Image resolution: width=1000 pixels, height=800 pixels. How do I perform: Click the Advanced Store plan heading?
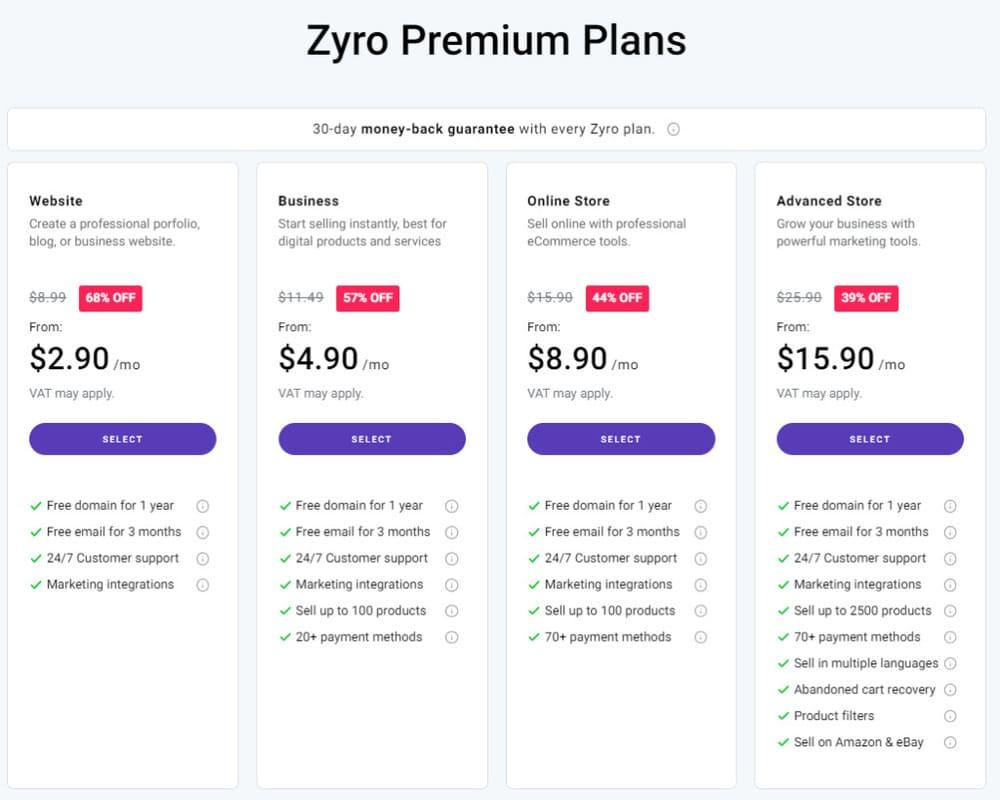coord(829,201)
